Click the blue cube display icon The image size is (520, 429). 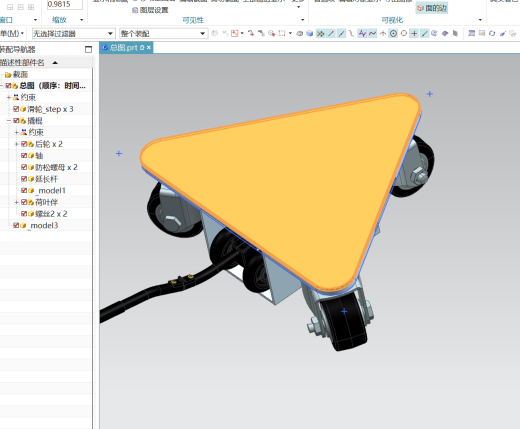click(310, 33)
